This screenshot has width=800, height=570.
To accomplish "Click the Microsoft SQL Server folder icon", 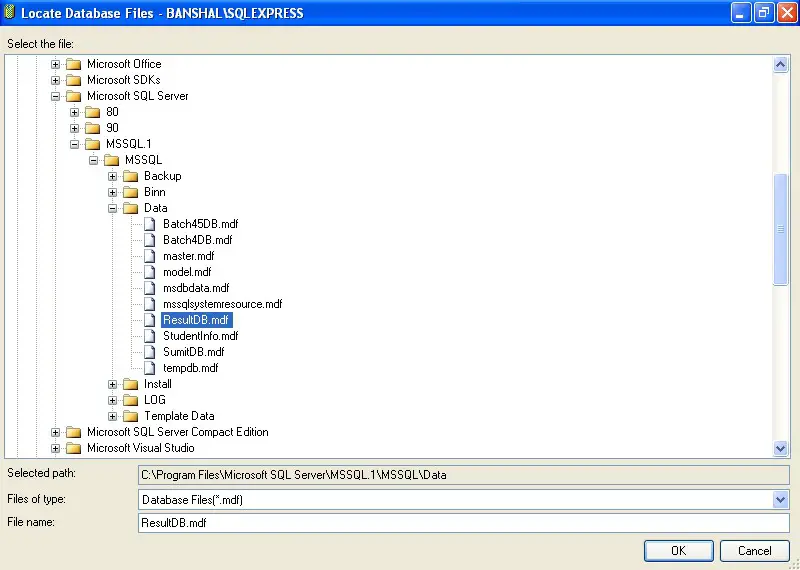I will 74,96.
